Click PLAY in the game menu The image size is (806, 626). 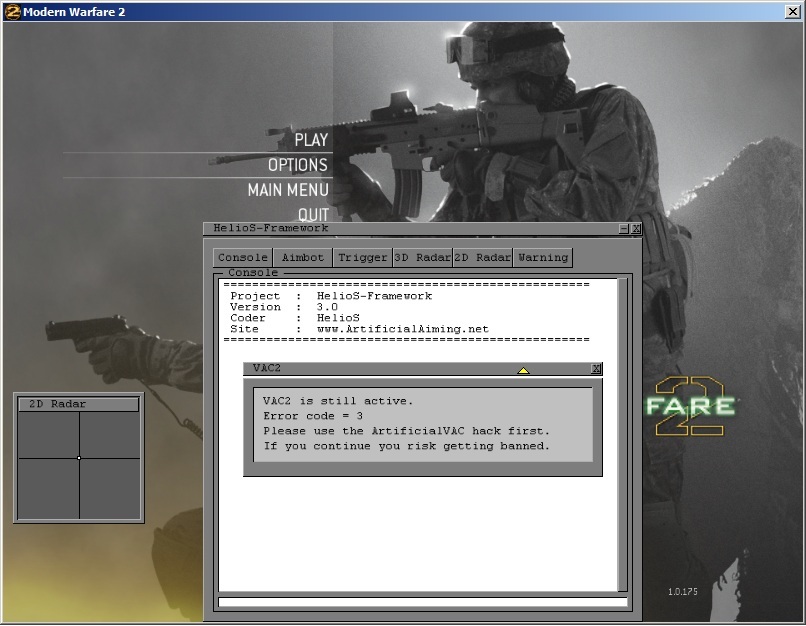click(x=311, y=140)
